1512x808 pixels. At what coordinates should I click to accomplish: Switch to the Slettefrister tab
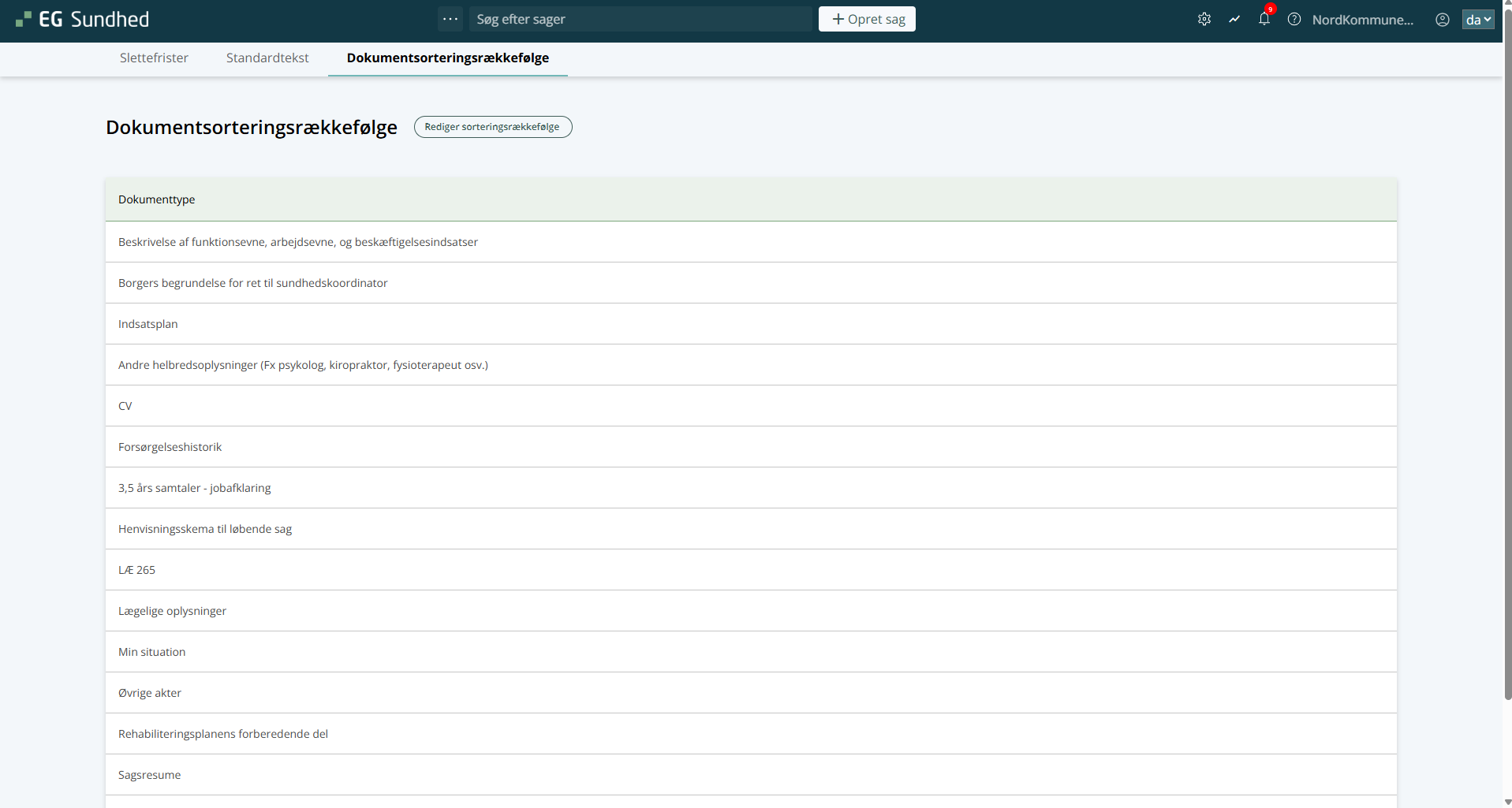(x=154, y=58)
